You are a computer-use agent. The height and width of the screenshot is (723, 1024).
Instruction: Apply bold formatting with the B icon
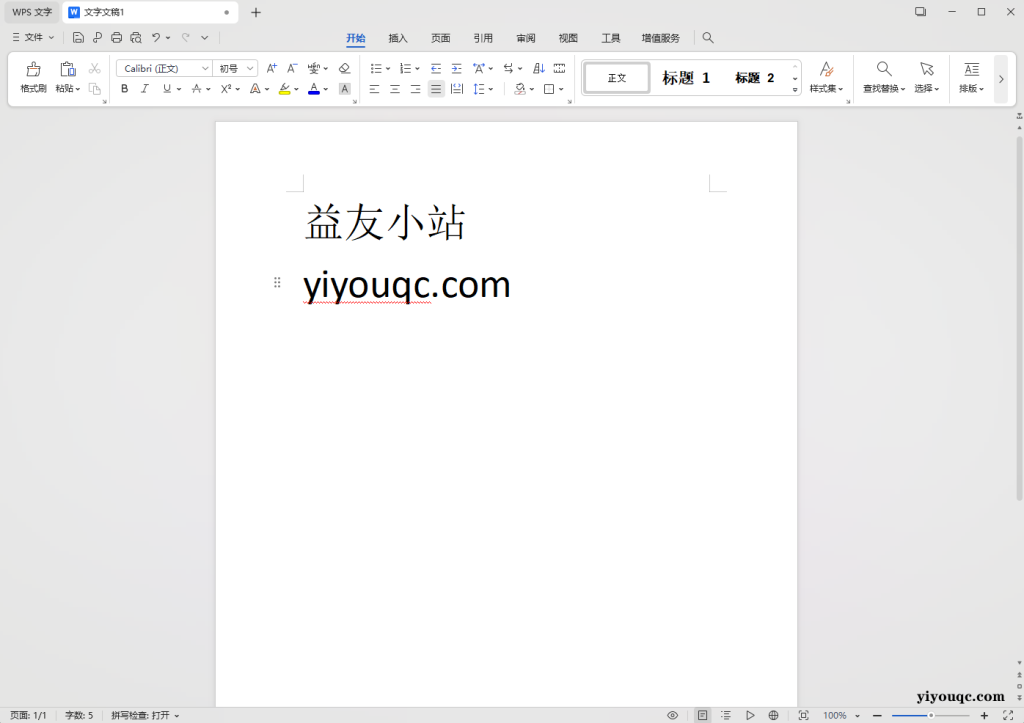[x=124, y=88]
